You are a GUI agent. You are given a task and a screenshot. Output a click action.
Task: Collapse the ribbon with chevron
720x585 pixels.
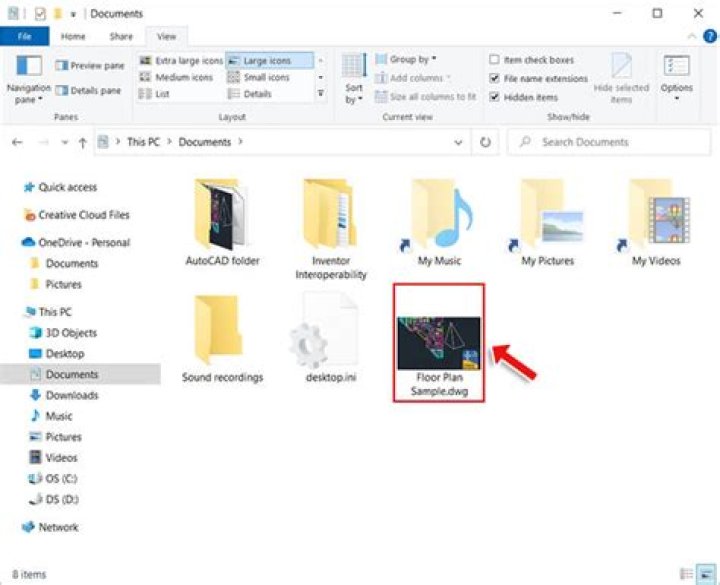(692, 36)
